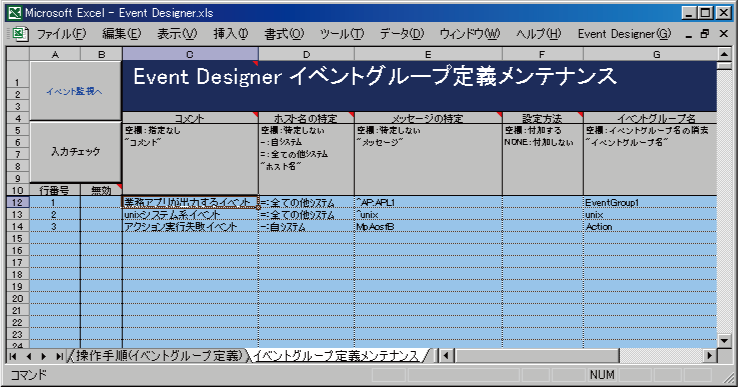Click the イベント監視へ button

[x=75, y=91]
